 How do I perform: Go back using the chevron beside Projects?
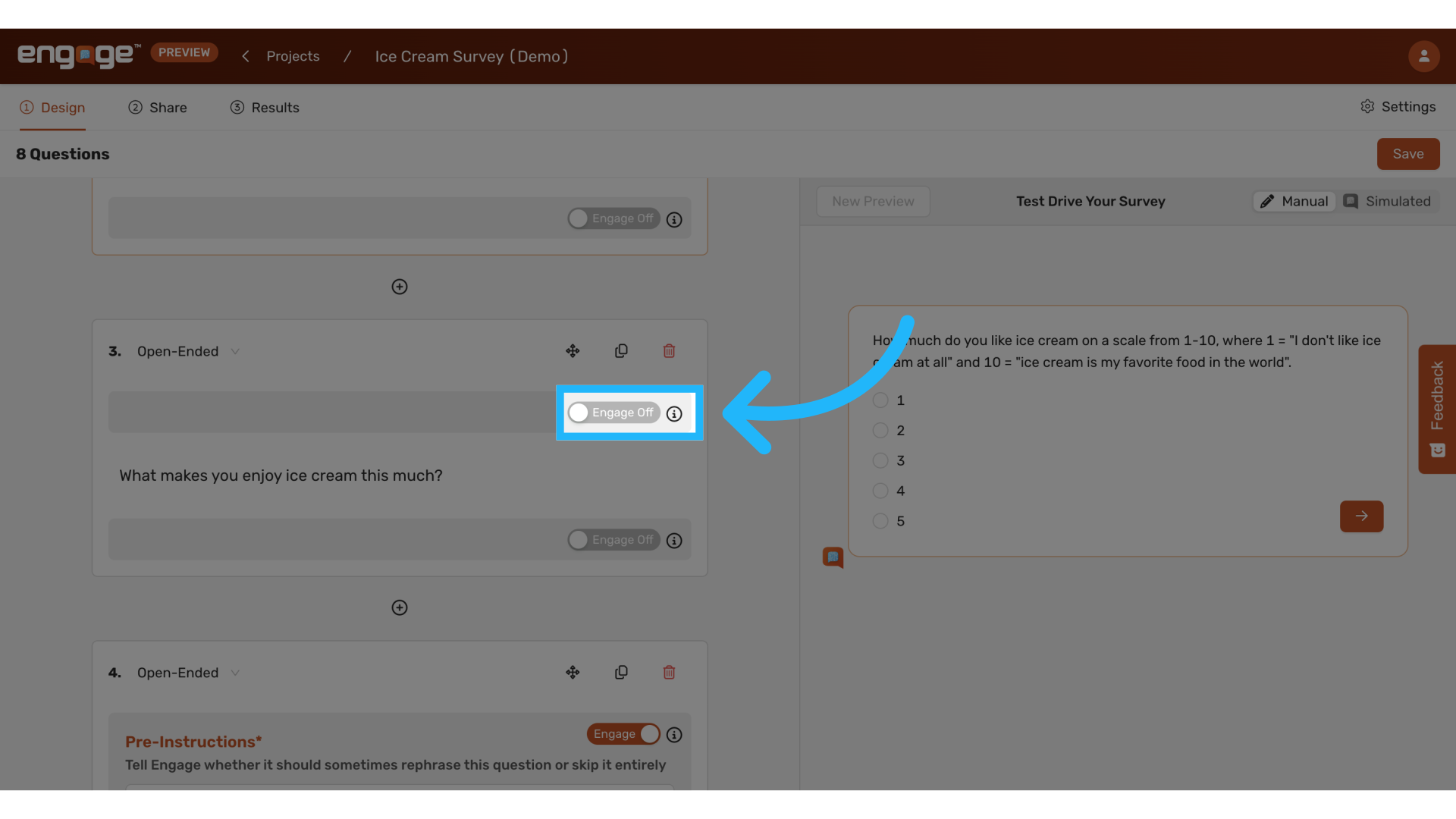246,56
